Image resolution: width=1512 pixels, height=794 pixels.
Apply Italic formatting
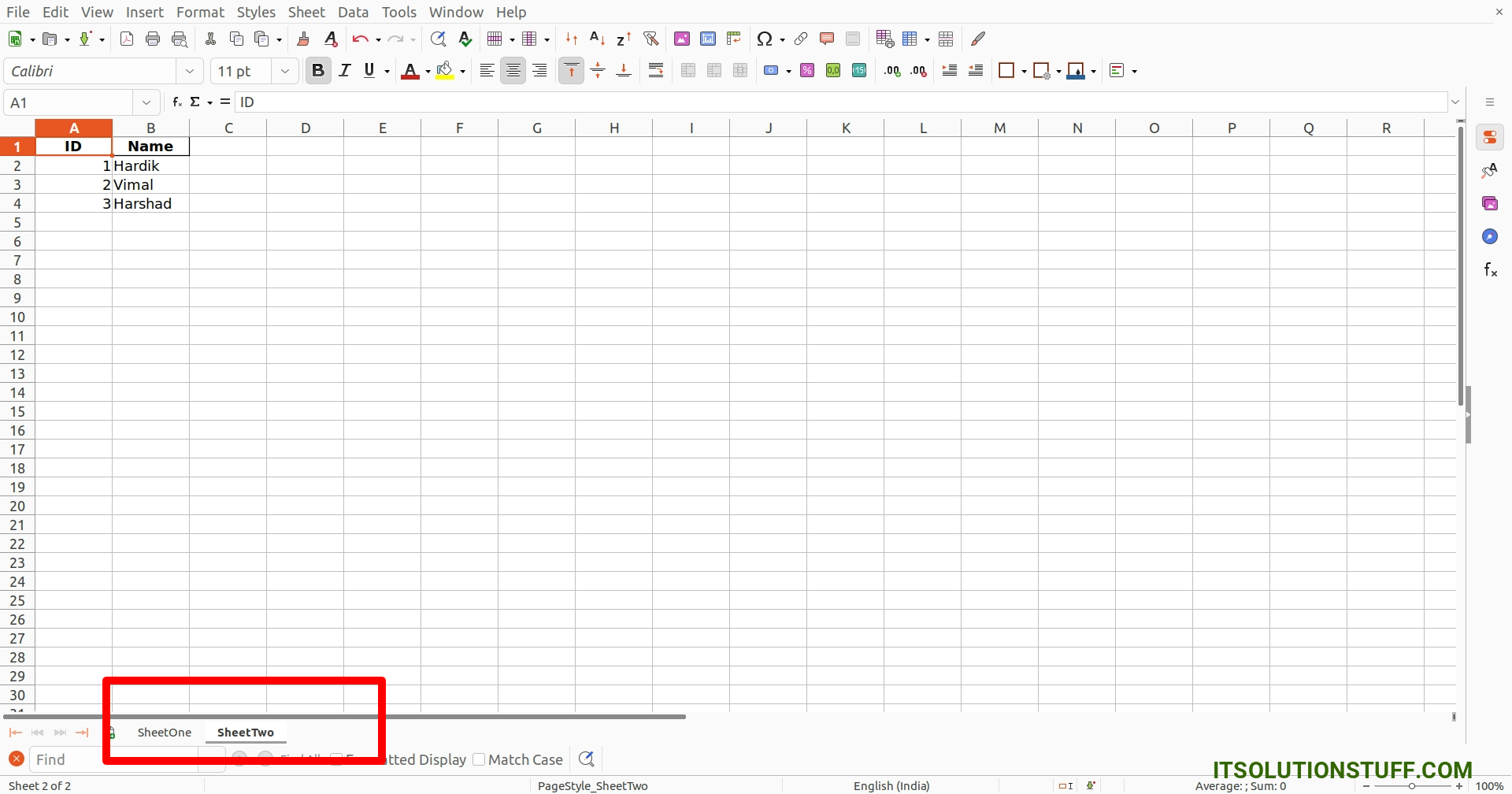coord(345,70)
